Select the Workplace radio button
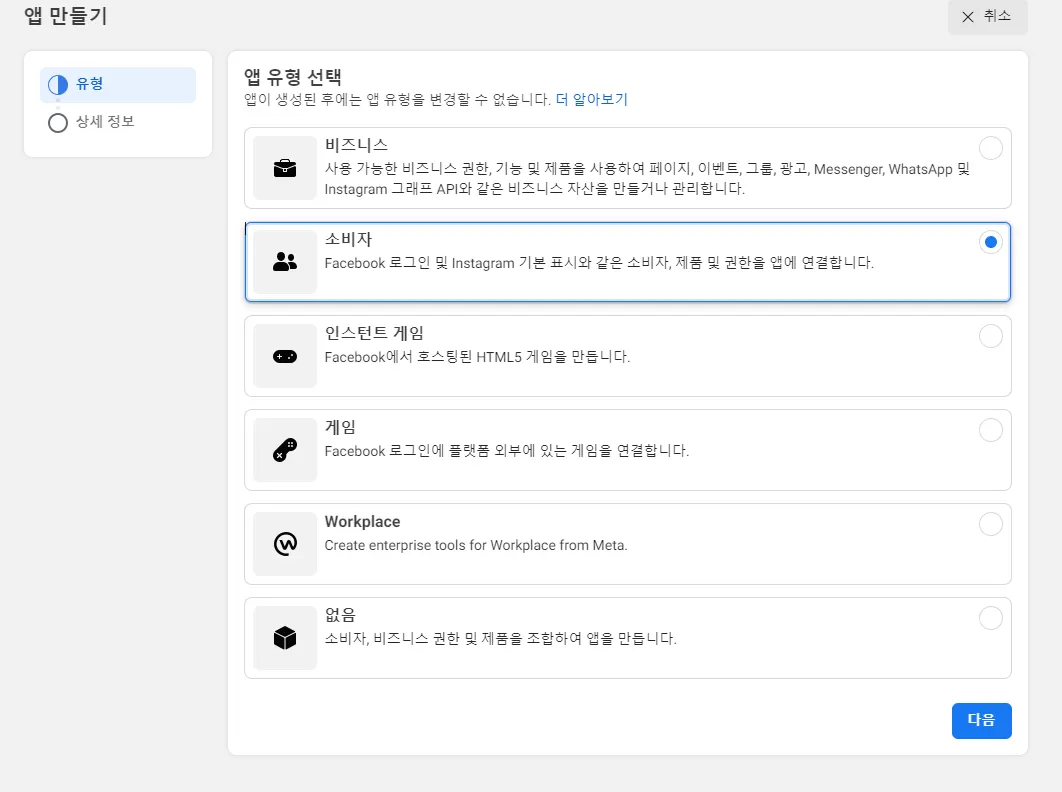This screenshot has width=1062, height=792. pos(990,524)
